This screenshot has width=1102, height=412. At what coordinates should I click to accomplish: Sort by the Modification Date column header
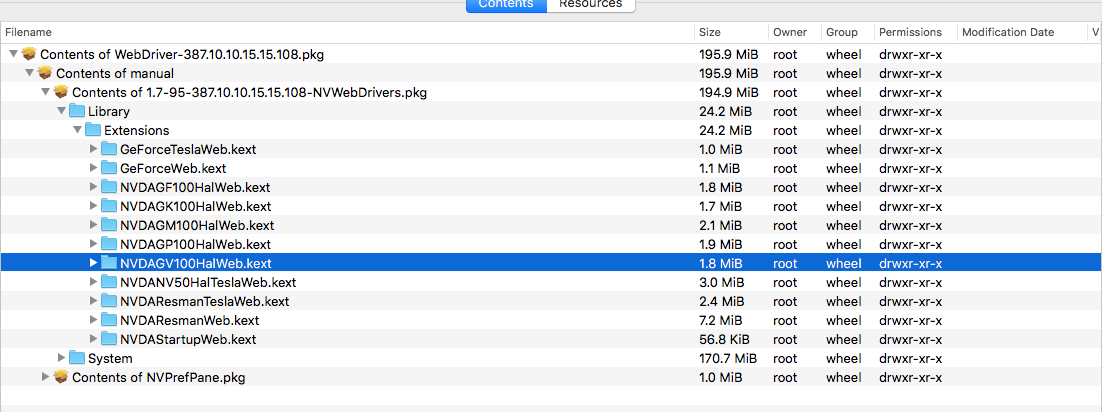1023,32
